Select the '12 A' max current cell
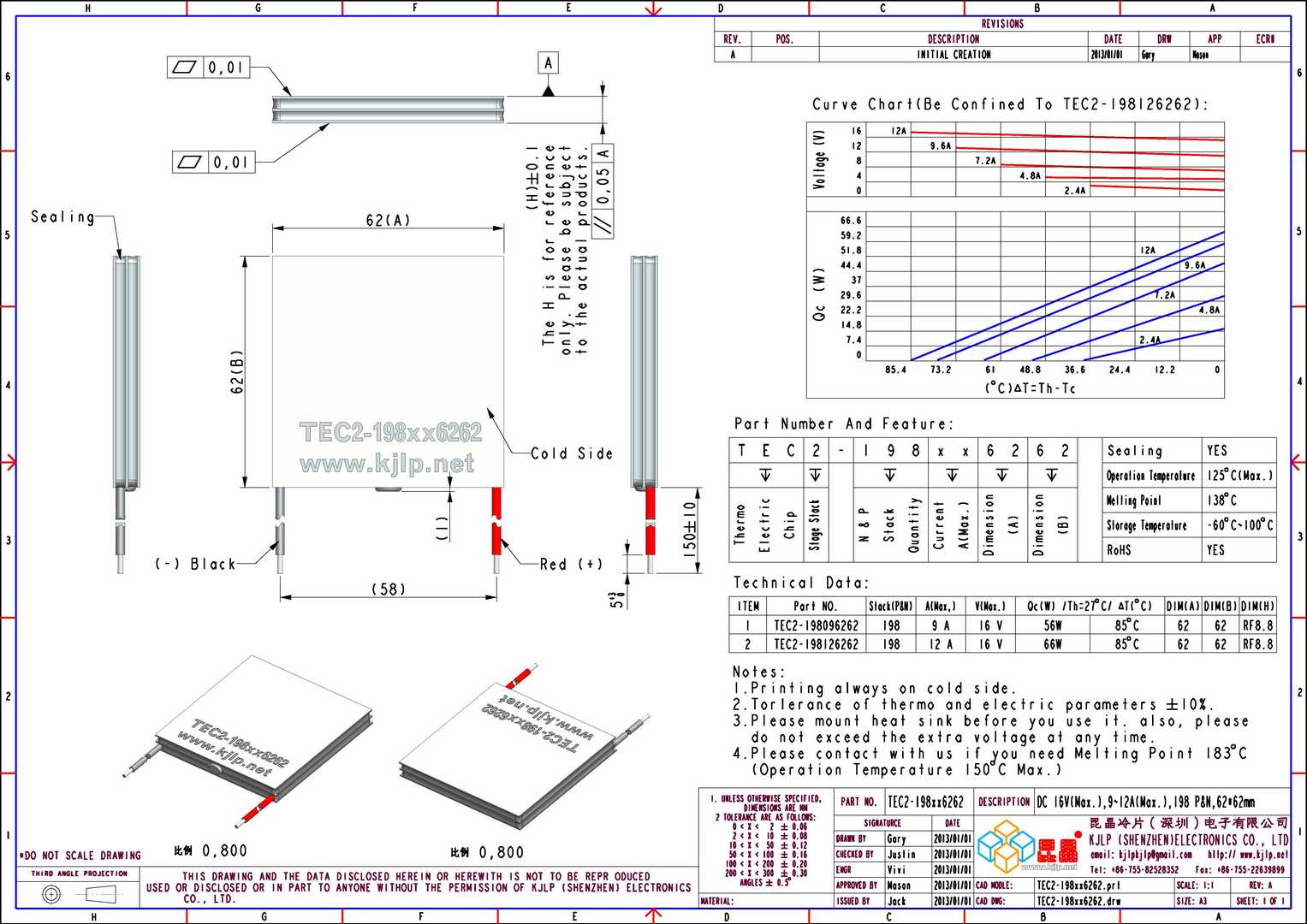Image resolution: width=1307 pixels, height=924 pixels. pos(941,644)
